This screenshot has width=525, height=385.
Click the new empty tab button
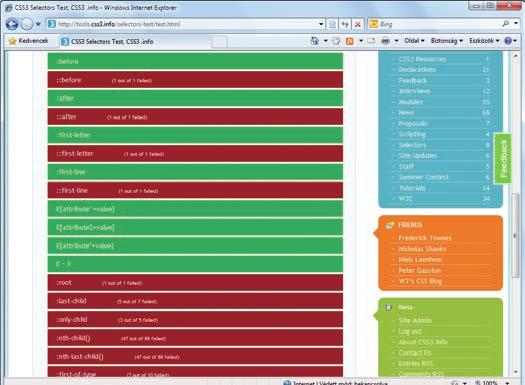tap(220, 42)
